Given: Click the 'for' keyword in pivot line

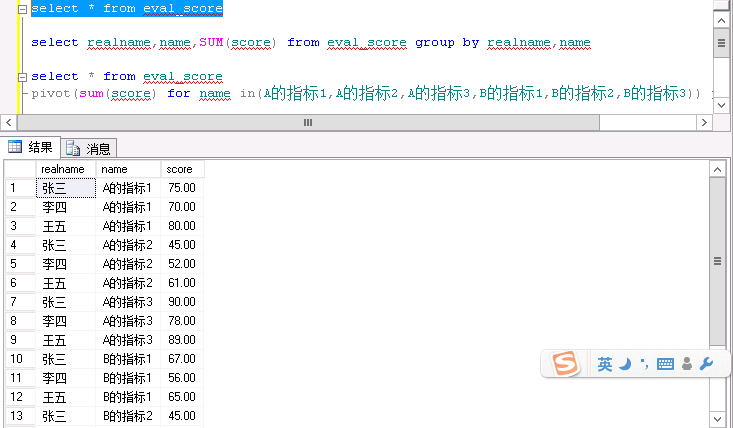Looking at the screenshot, I should click(x=179, y=93).
